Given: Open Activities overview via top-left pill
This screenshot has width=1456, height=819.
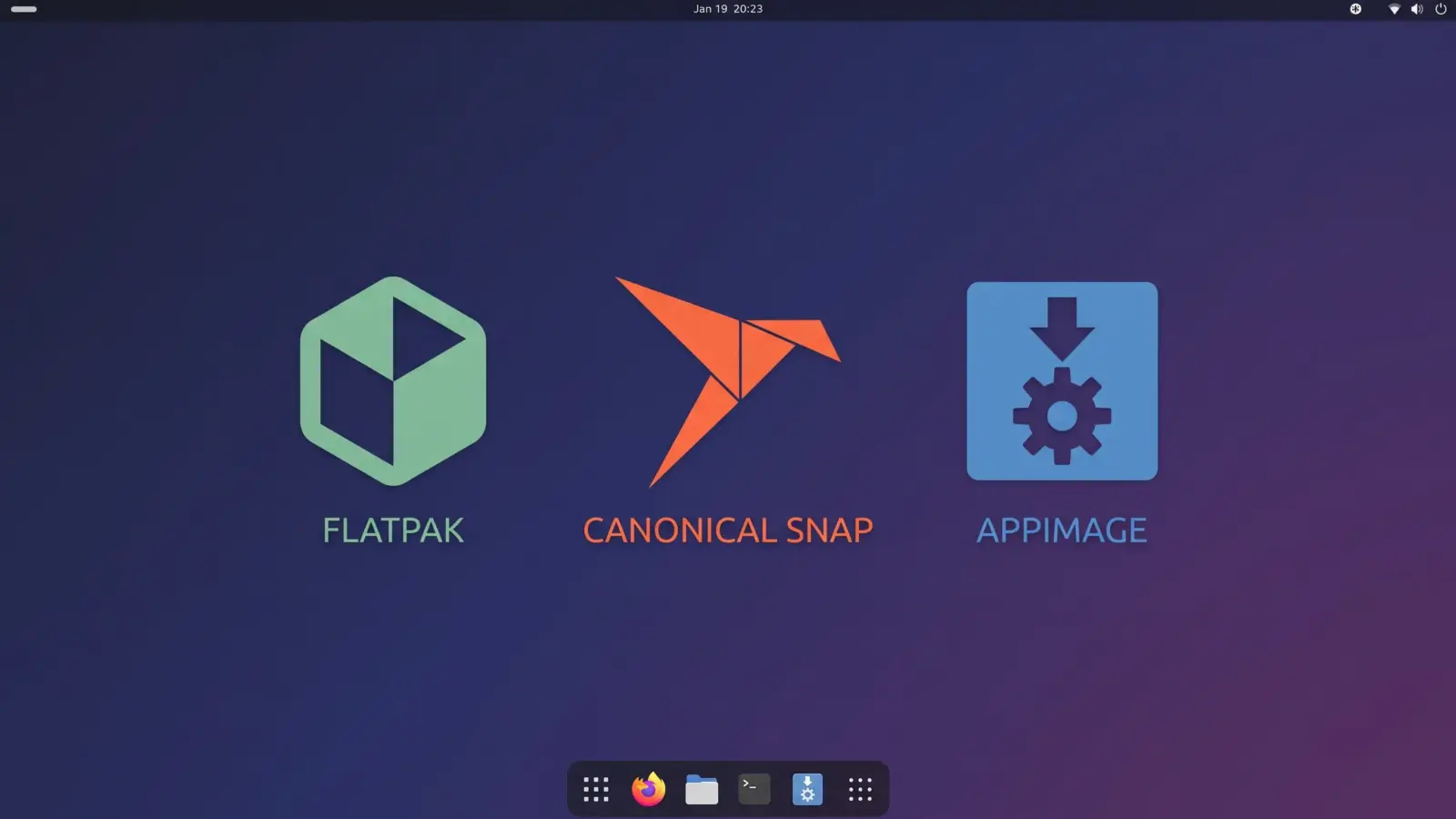Looking at the screenshot, I should pyautogui.click(x=24, y=9).
